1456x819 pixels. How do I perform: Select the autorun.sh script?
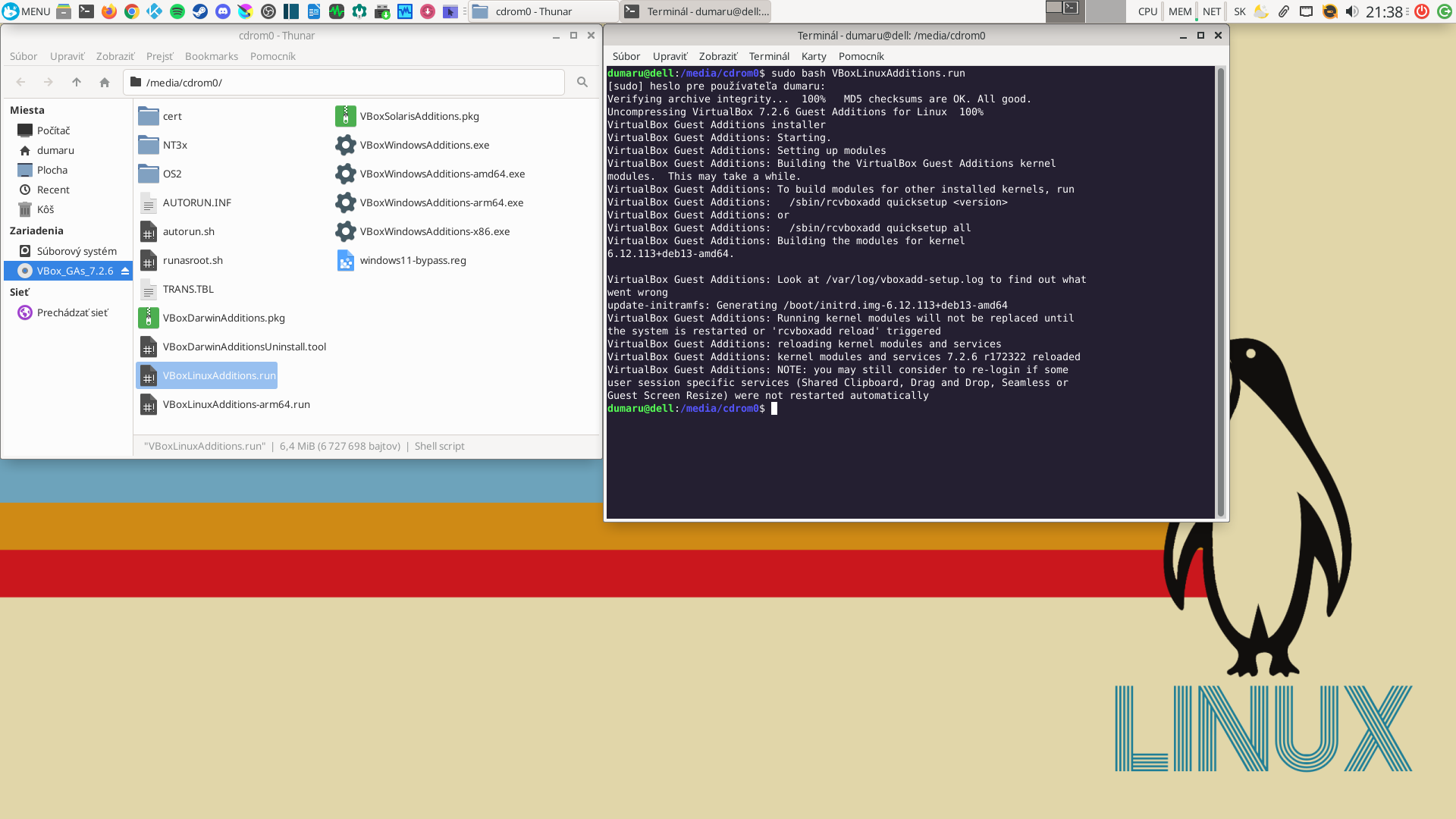[177, 231]
